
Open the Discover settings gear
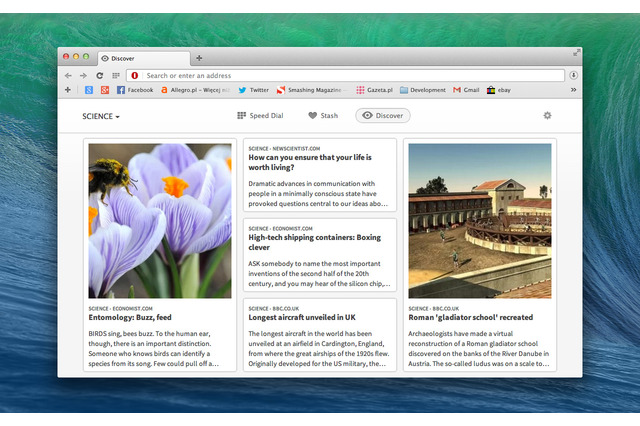547,116
